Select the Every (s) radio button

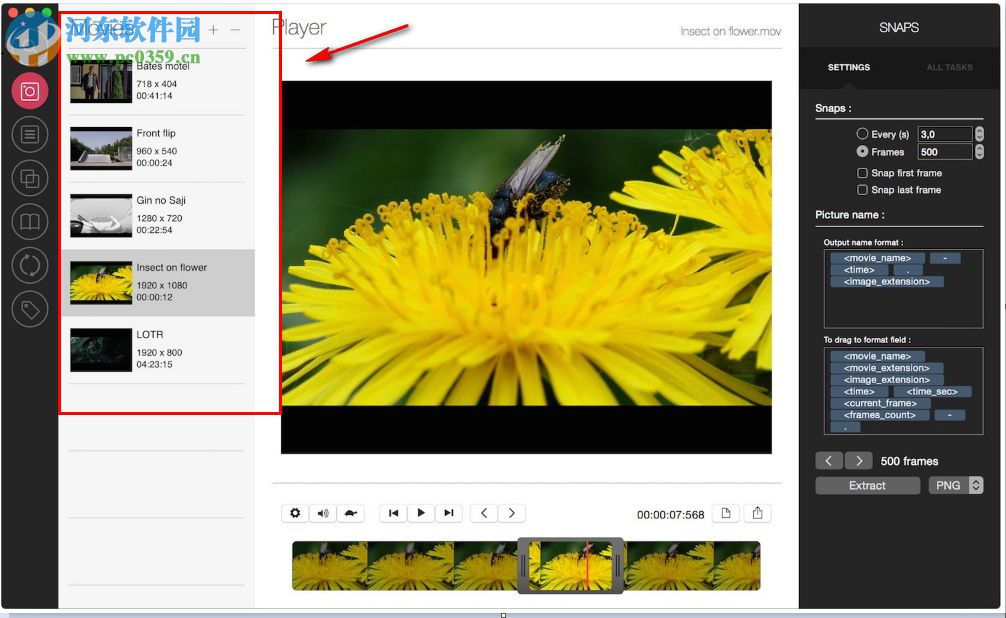pyautogui.click(x=861, y=133)
